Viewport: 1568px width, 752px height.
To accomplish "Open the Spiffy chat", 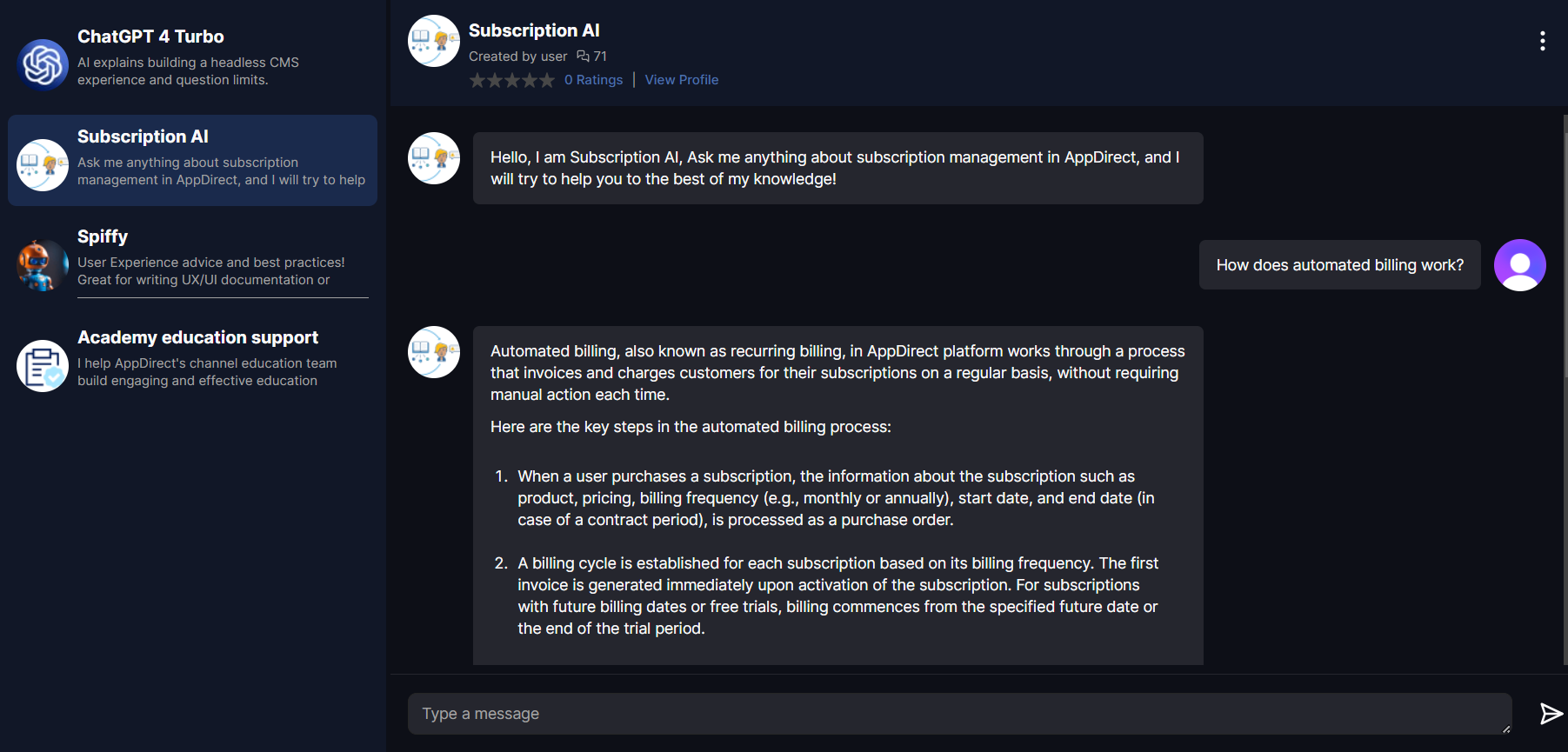I will point(192,260).
